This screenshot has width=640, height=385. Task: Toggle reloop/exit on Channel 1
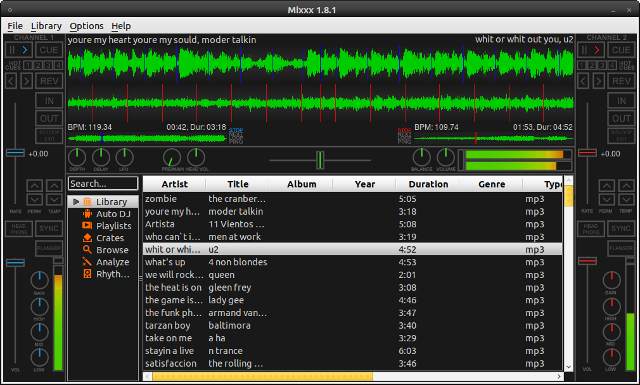tap(49, 136)
